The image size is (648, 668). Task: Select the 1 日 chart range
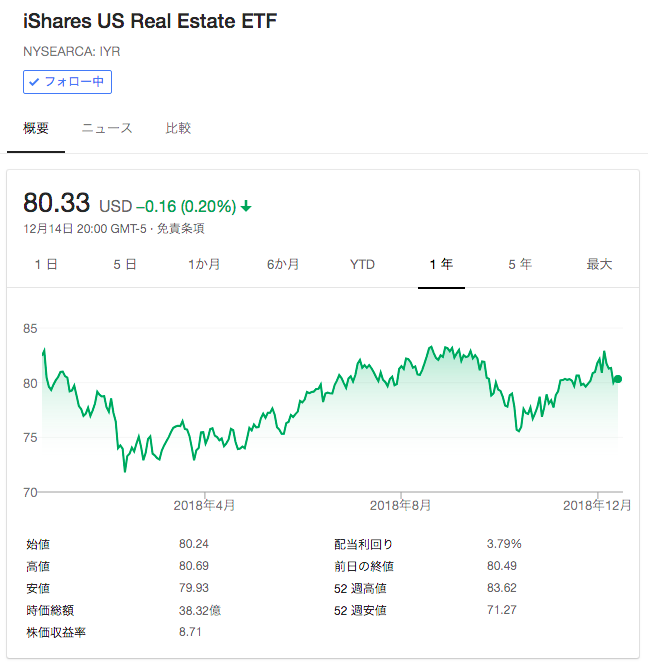click(x=46, y=265)
